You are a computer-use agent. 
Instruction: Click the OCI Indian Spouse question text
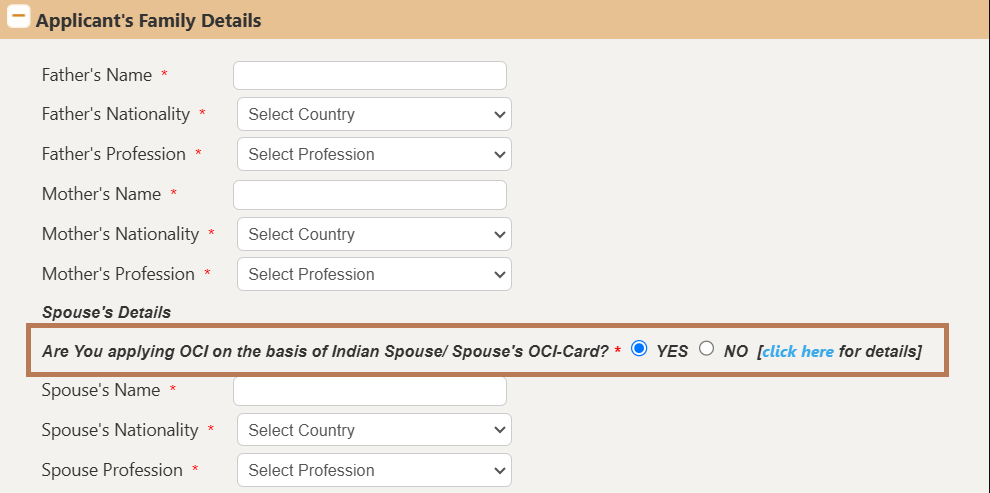tap(325, 351)
